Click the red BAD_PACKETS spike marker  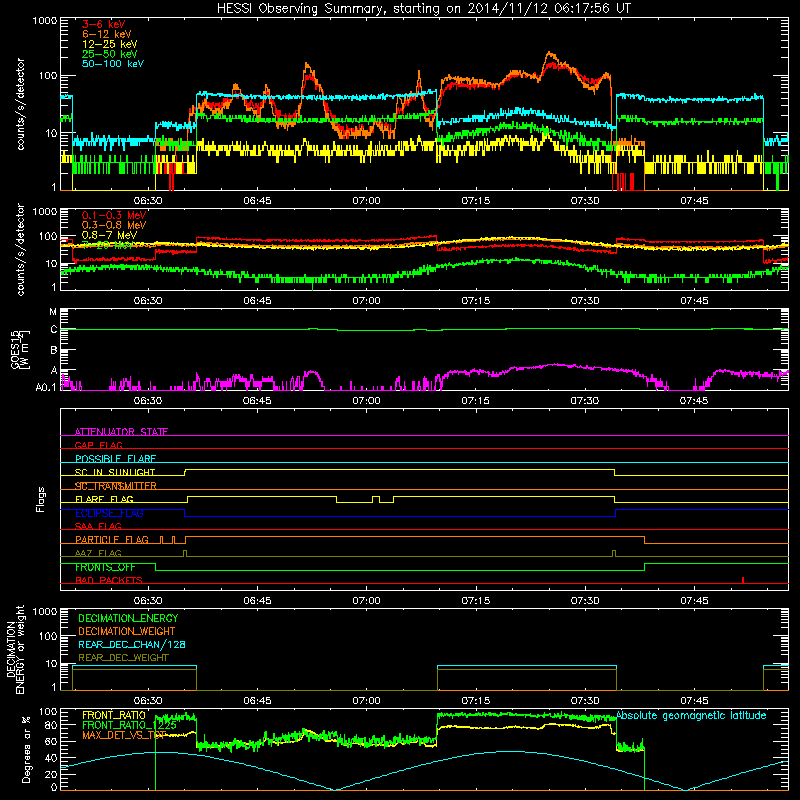pyautogui.click(x=743, y=580)
